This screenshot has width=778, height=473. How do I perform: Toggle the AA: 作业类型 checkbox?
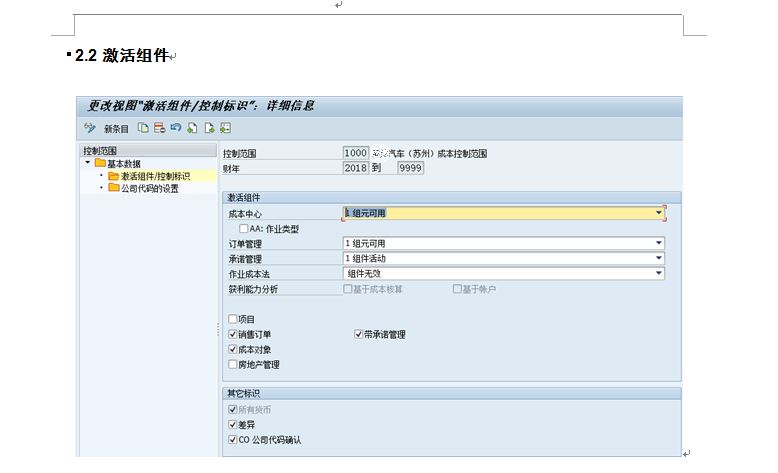[x=244, y=228]
